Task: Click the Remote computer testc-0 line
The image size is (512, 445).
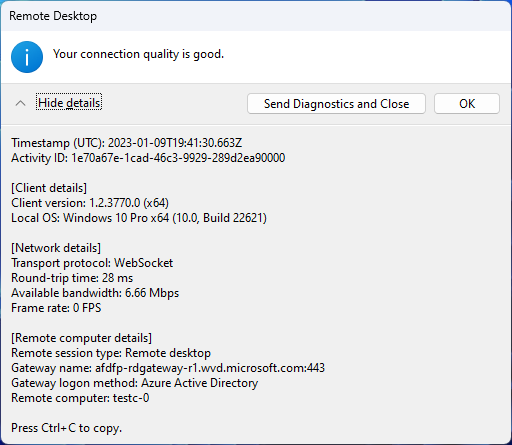Action: click(x=80, y=398)
